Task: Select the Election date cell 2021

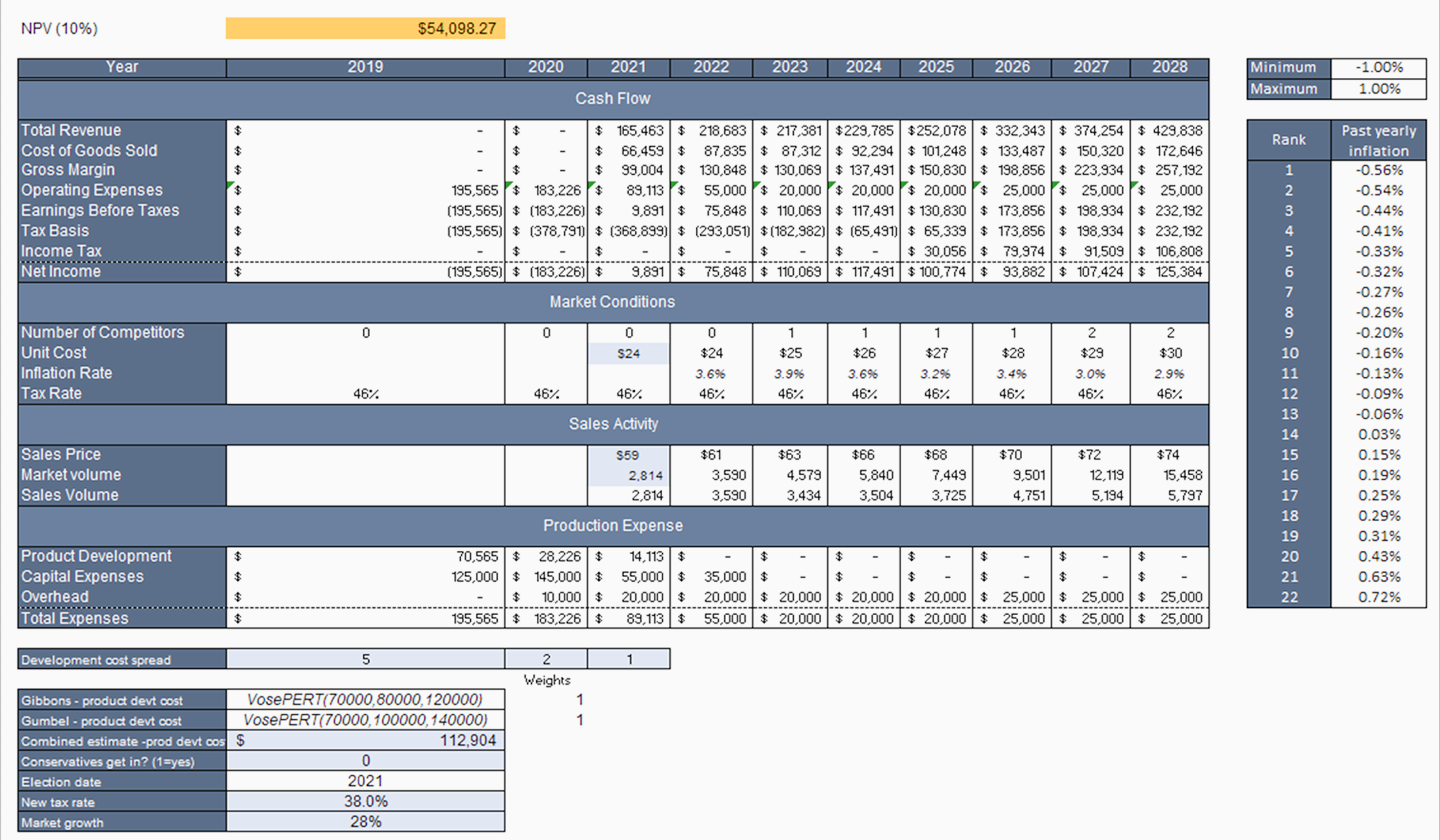Action: 365,781
